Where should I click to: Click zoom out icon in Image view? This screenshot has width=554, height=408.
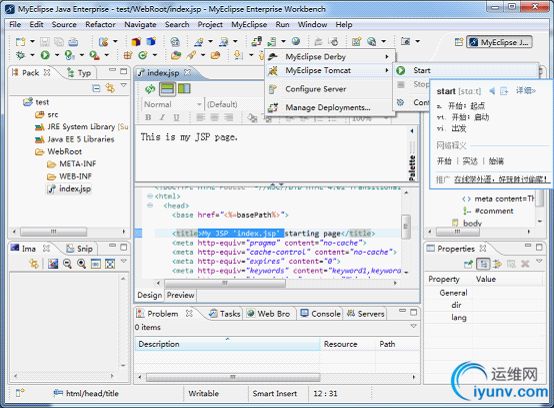[67, 264]
